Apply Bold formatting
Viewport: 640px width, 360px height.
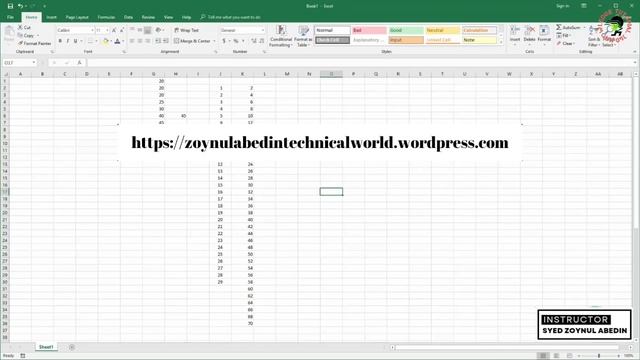(x=60, y=41)
